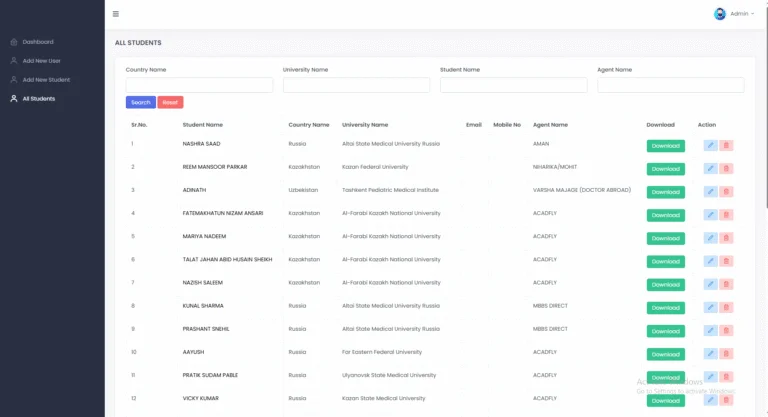The image size is (768, 417).
Task: Delete the MARIYA NADEEM student record
Action: tap(726, 238)
